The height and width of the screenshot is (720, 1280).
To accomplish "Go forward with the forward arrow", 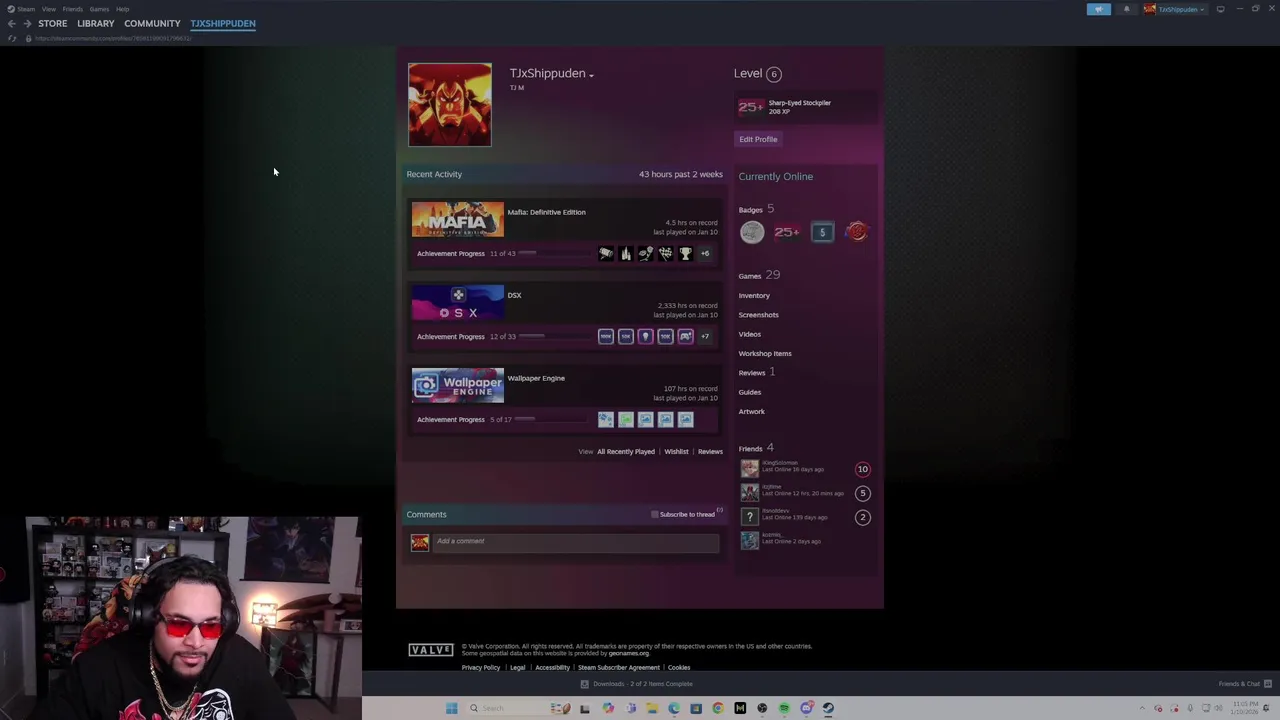I will click(27, 23).
